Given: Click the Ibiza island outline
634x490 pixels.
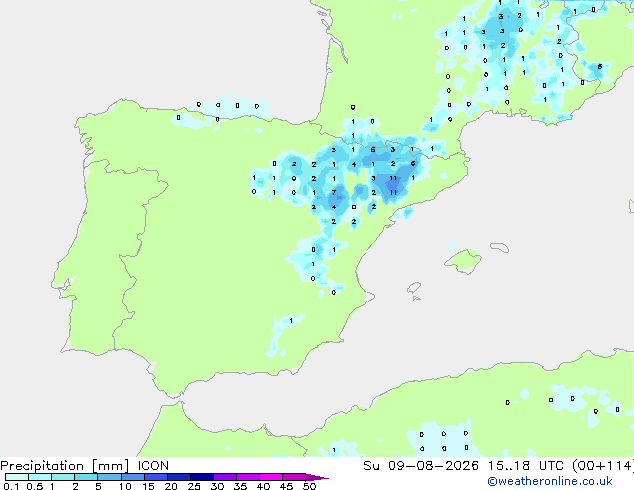Looking at the screenshot, I should (x=414, y=288).
